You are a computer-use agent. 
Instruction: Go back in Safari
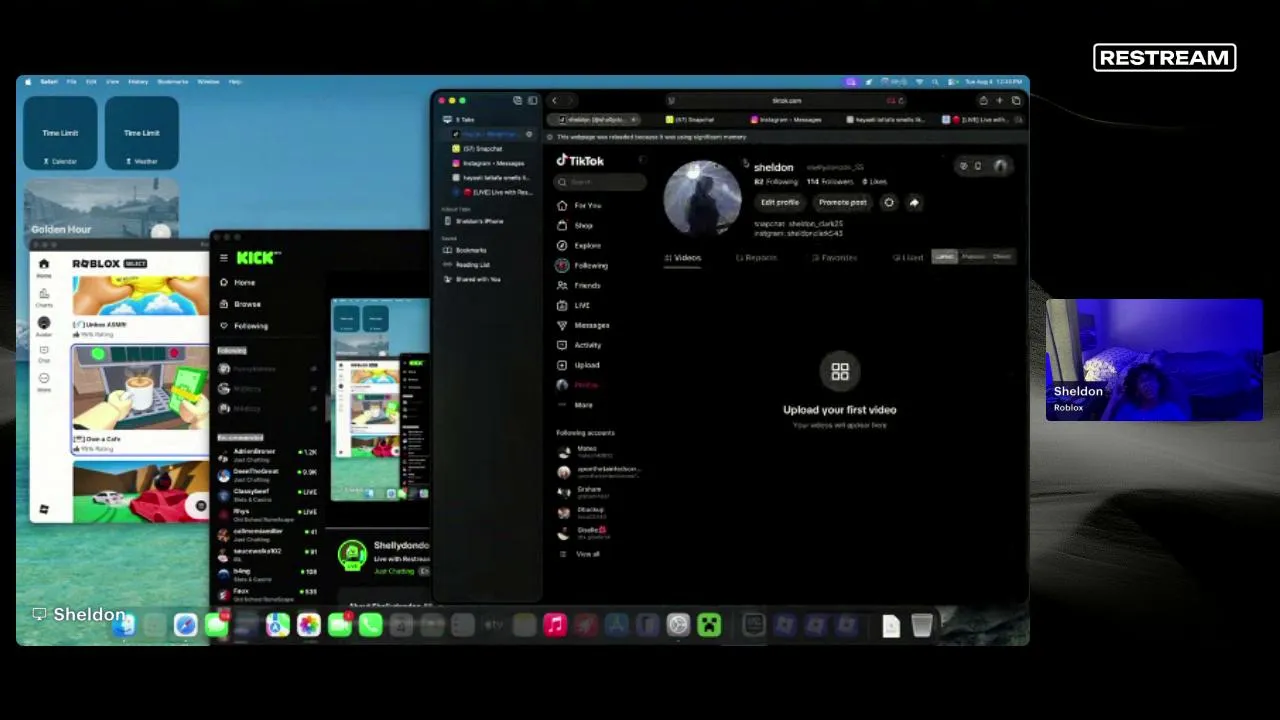coord(554,100)
